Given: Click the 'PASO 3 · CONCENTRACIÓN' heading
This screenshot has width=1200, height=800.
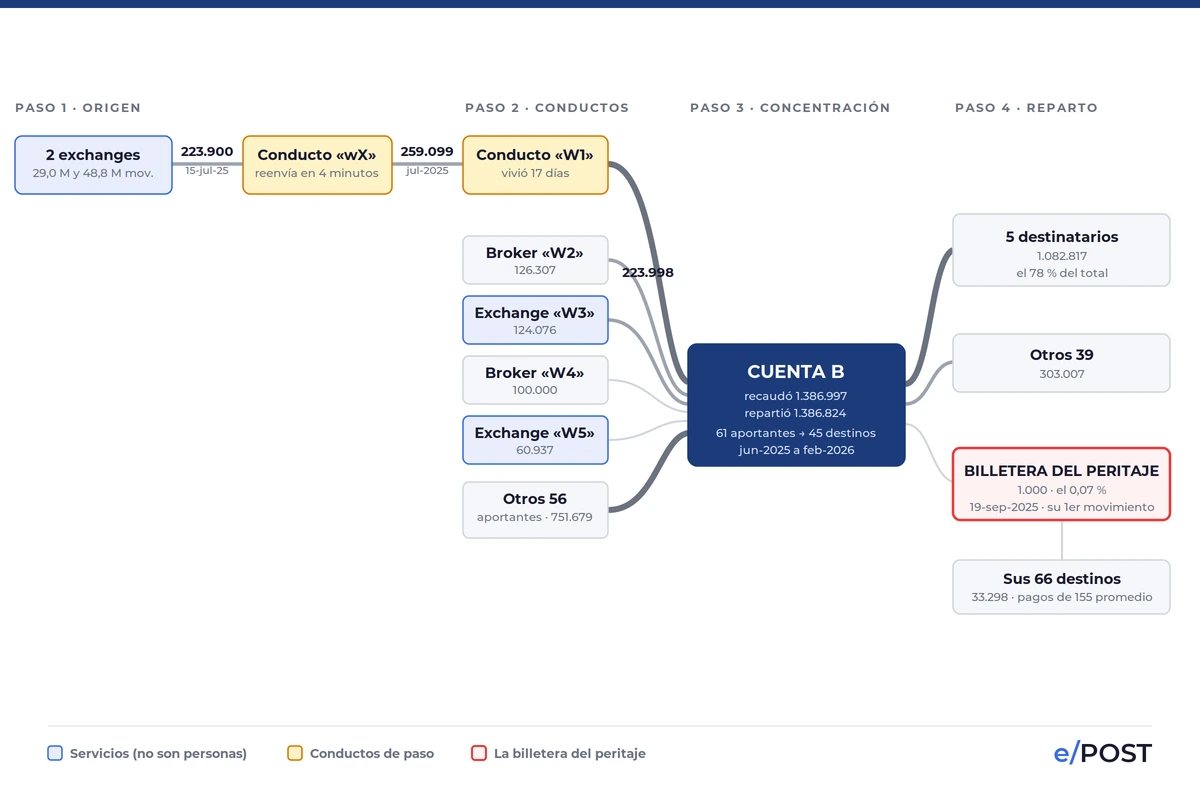Looking at the screenshot, I should point(790,108).
